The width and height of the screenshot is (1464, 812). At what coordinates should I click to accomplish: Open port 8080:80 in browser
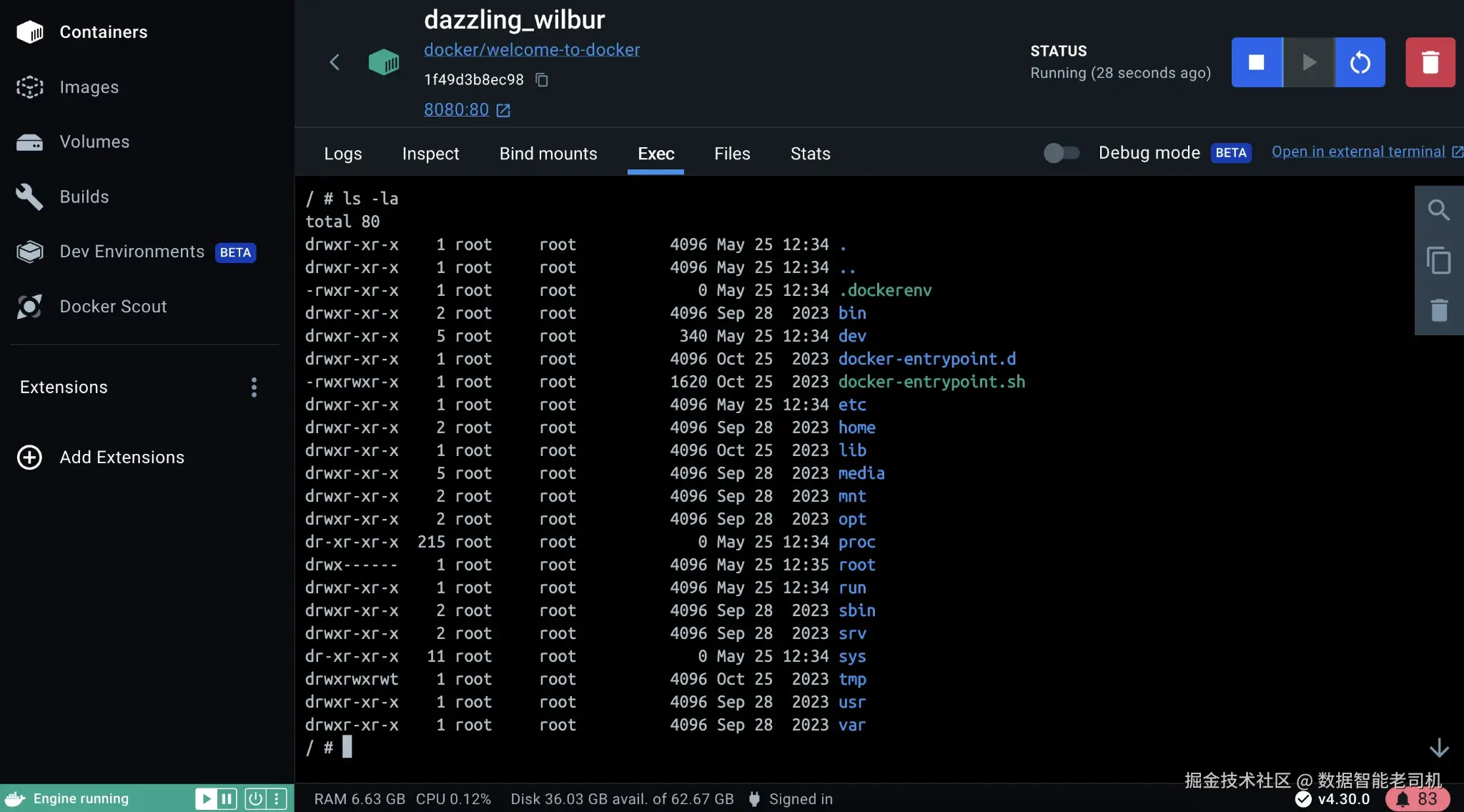[x=467, y=109]
